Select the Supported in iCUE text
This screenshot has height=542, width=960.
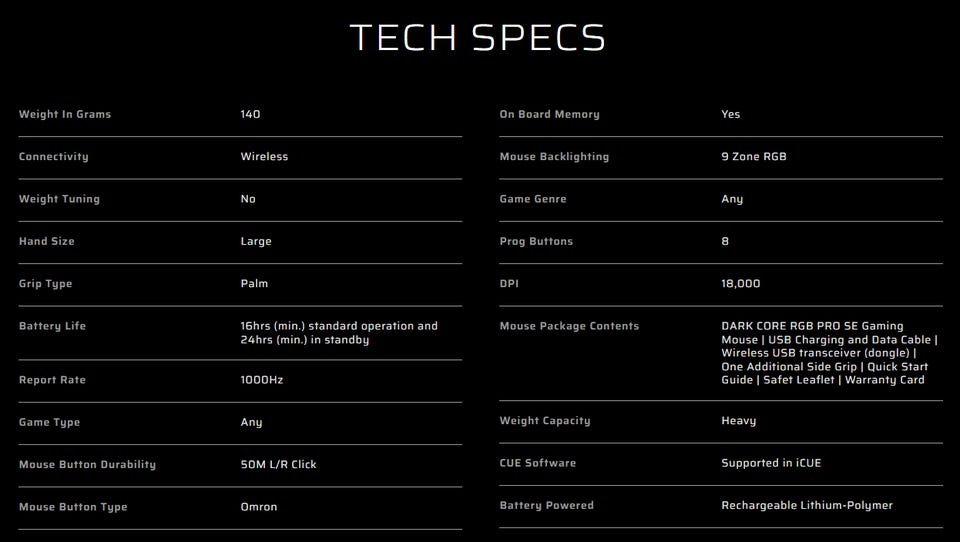(771, 463)
